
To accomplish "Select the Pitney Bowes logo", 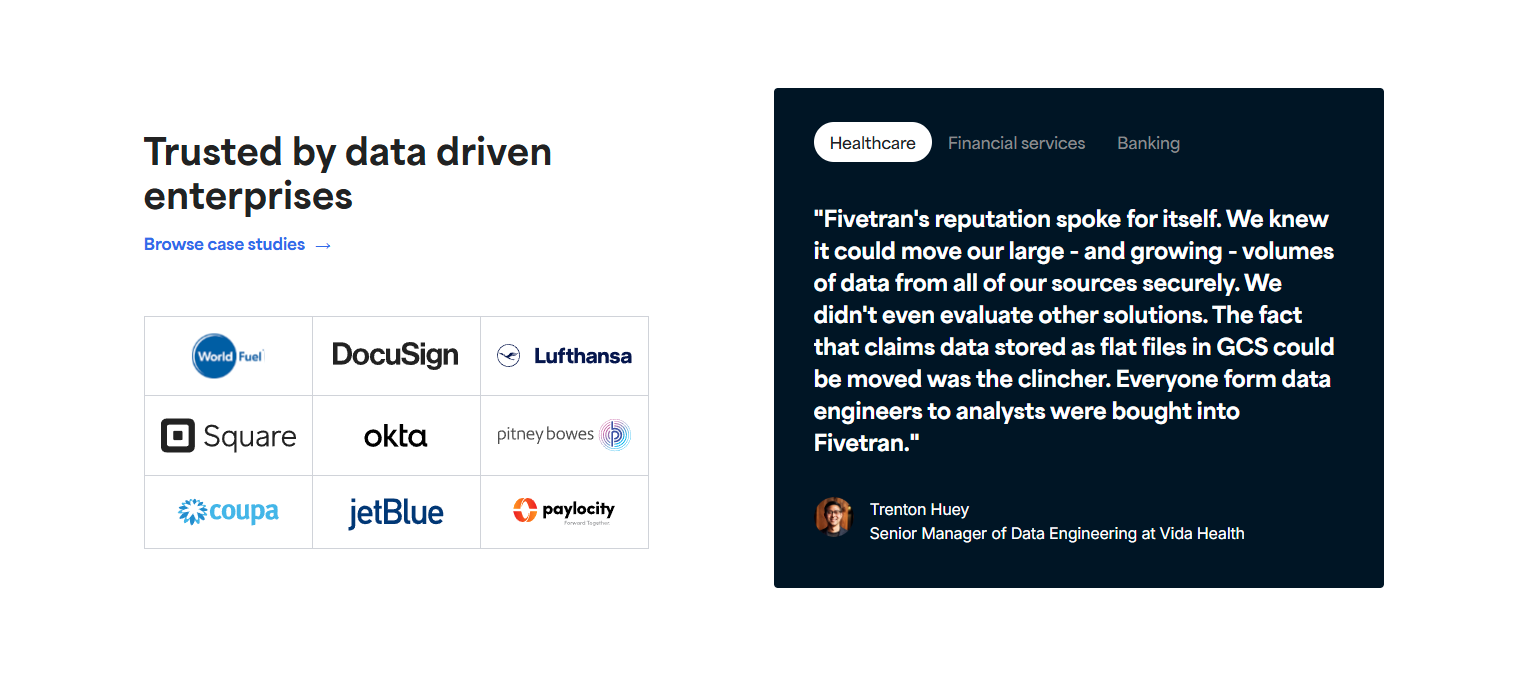I will click(x=564, y=434).
